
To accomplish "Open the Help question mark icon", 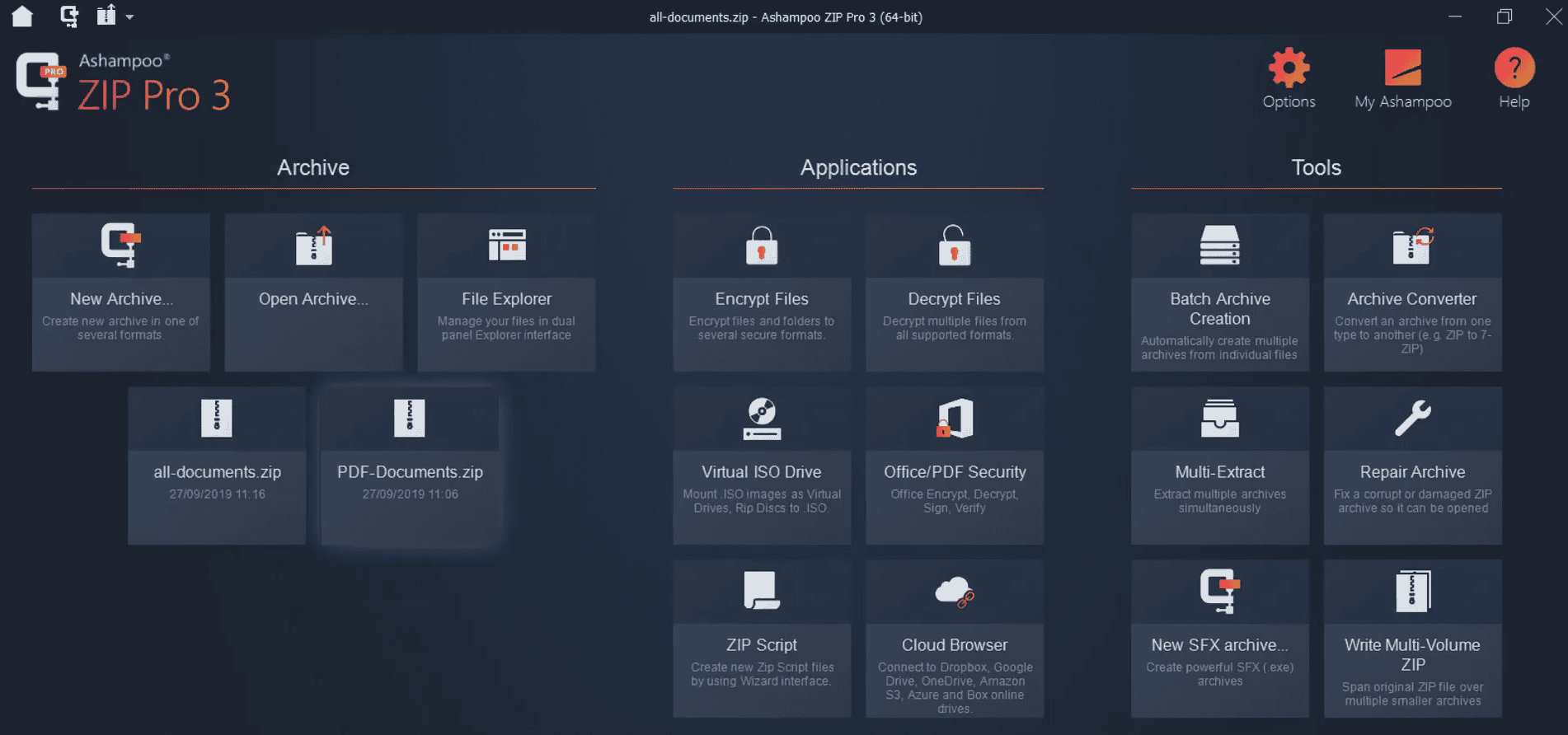I will pyautogui.click(x=1514, y=68).
